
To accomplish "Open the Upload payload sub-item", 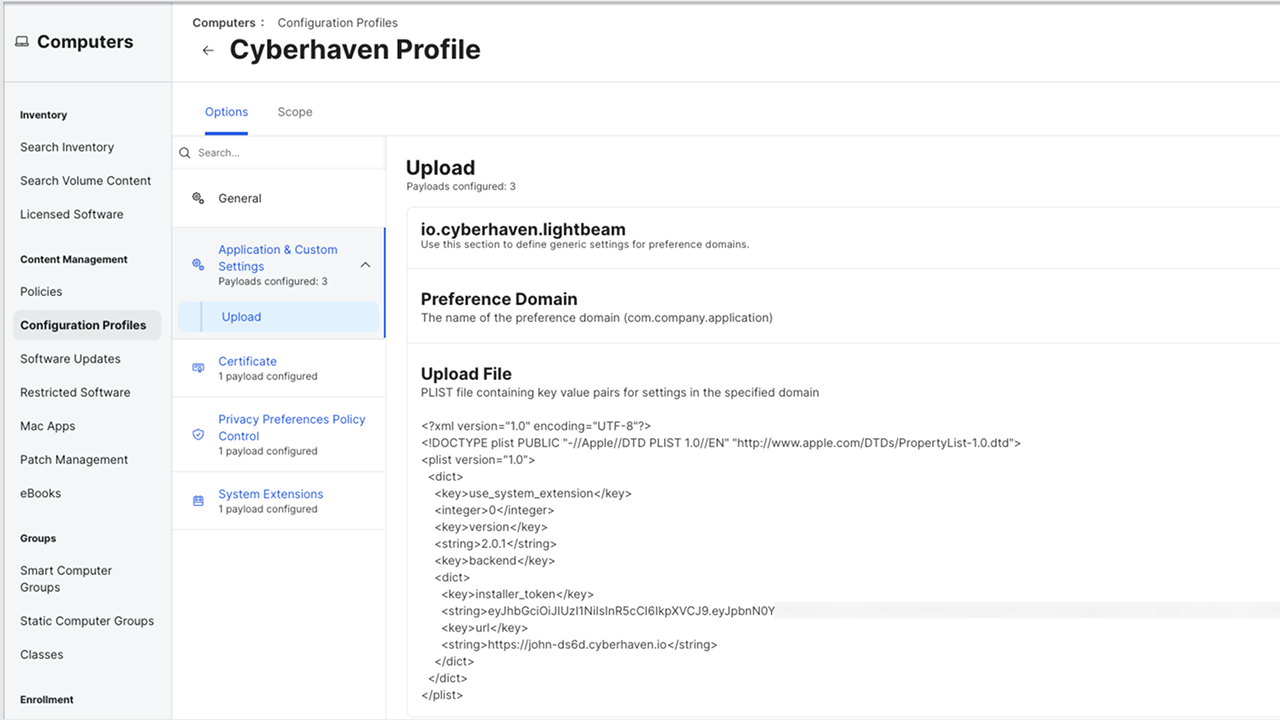I will (x=241, y=317).
